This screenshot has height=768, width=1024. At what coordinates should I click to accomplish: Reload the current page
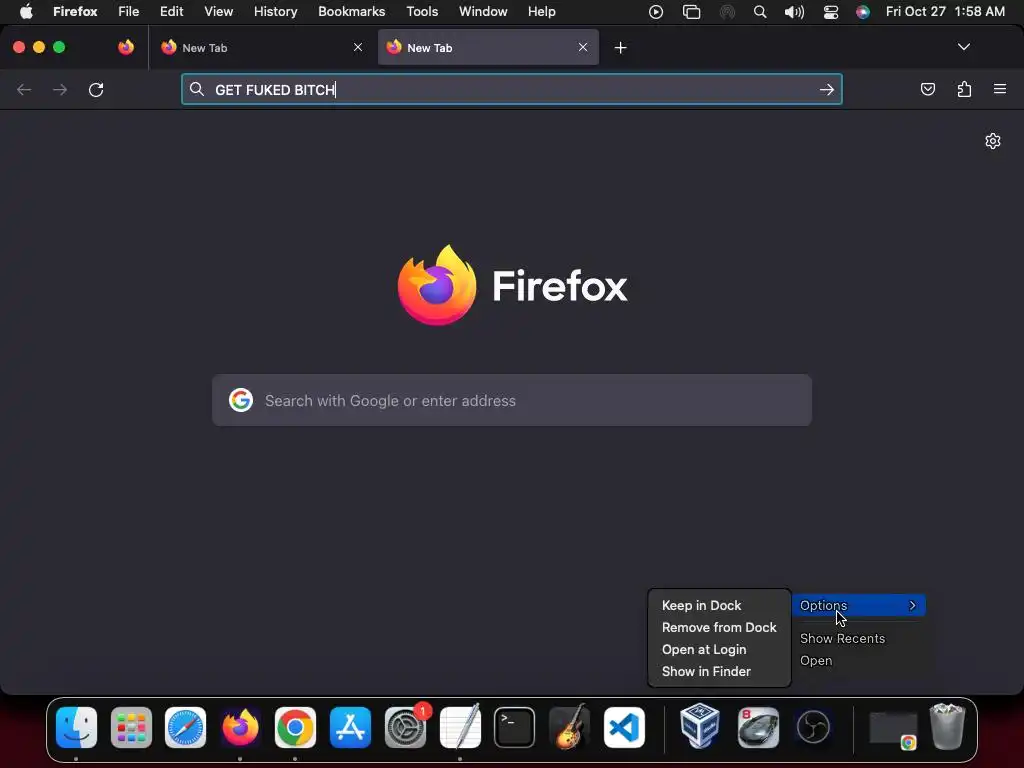[x=96, y=89]
